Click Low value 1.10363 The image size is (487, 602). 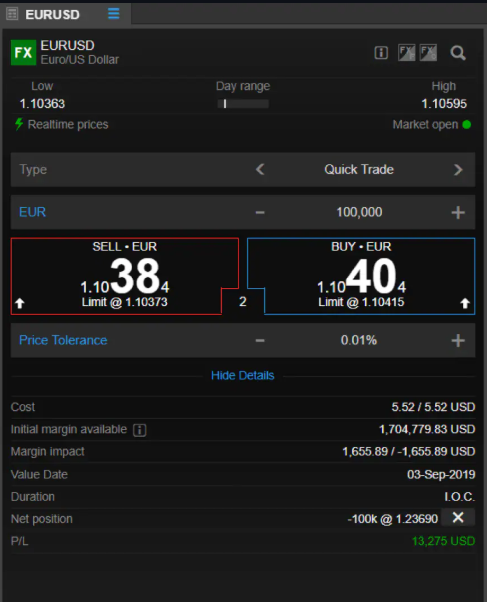(x=42, y=104)
